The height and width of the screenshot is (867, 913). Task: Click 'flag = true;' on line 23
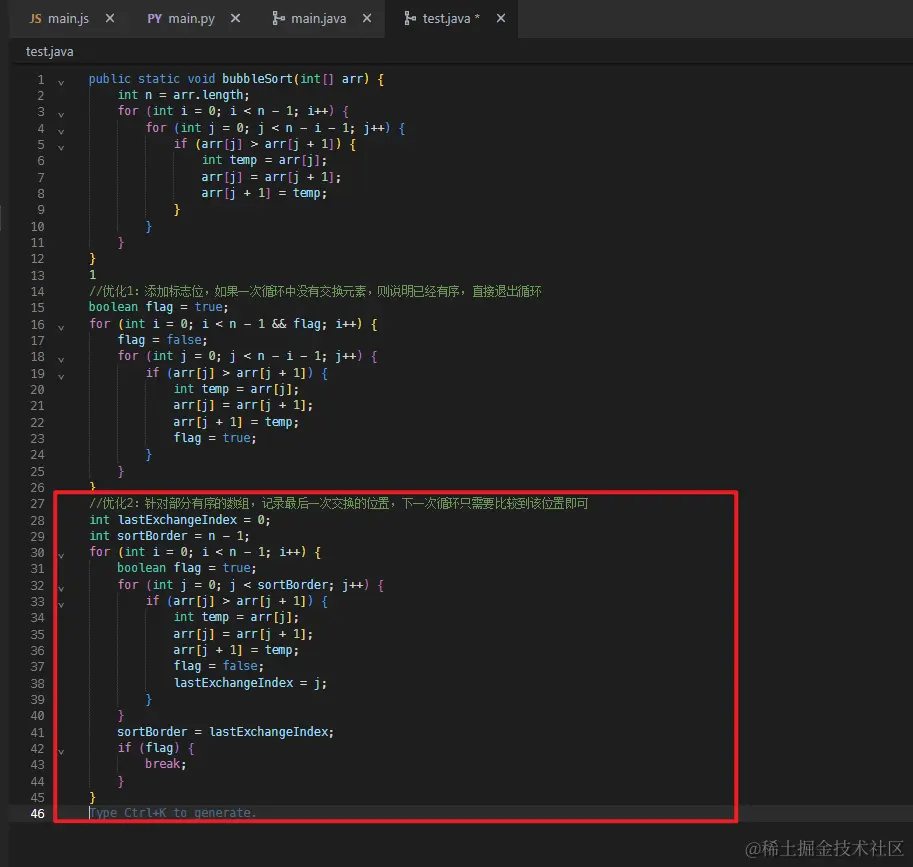[215, 438]
